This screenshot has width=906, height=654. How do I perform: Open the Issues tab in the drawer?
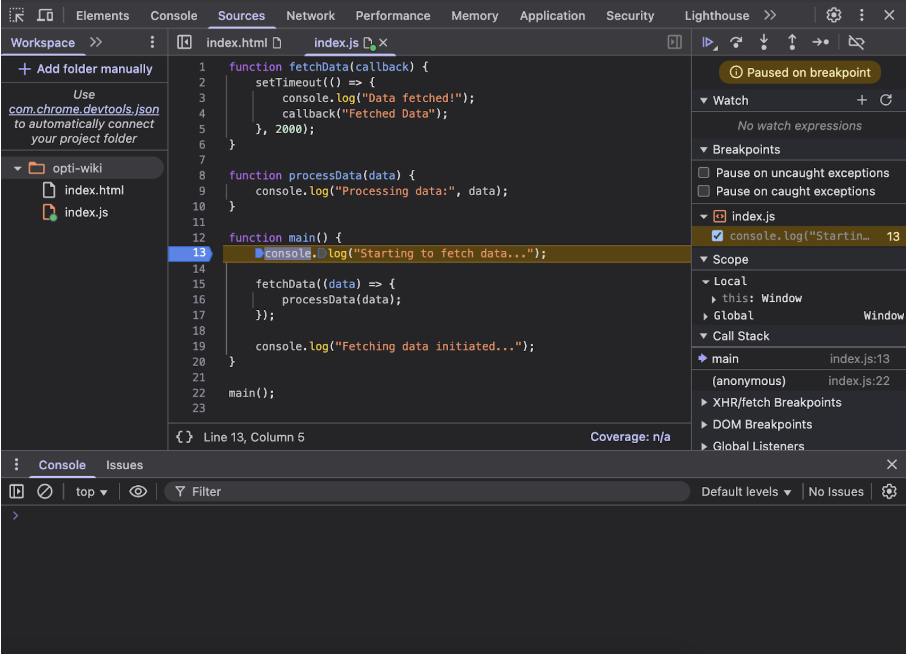(124, 465)
